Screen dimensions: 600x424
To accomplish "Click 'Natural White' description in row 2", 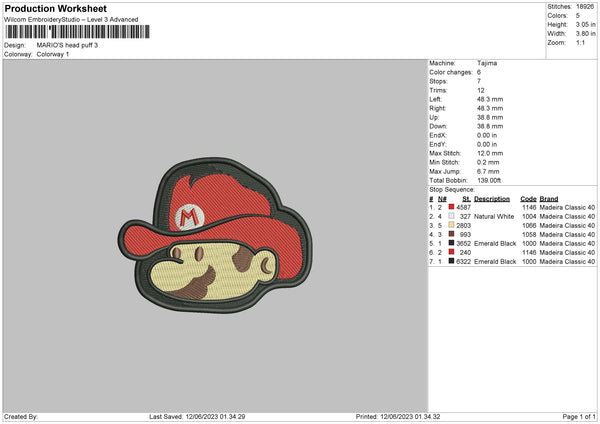I will click(494, 216).
